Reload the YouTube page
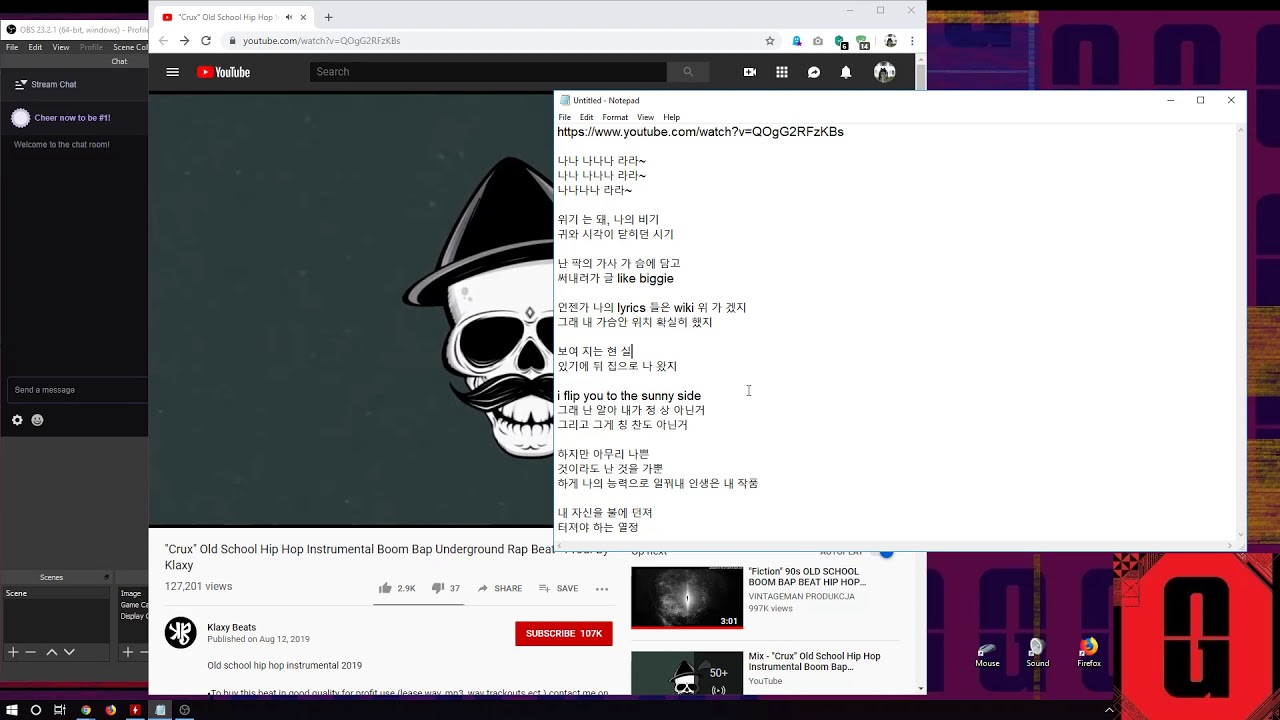The height and width of the screenshot is (720, 1280). click(x=206, y=41)
